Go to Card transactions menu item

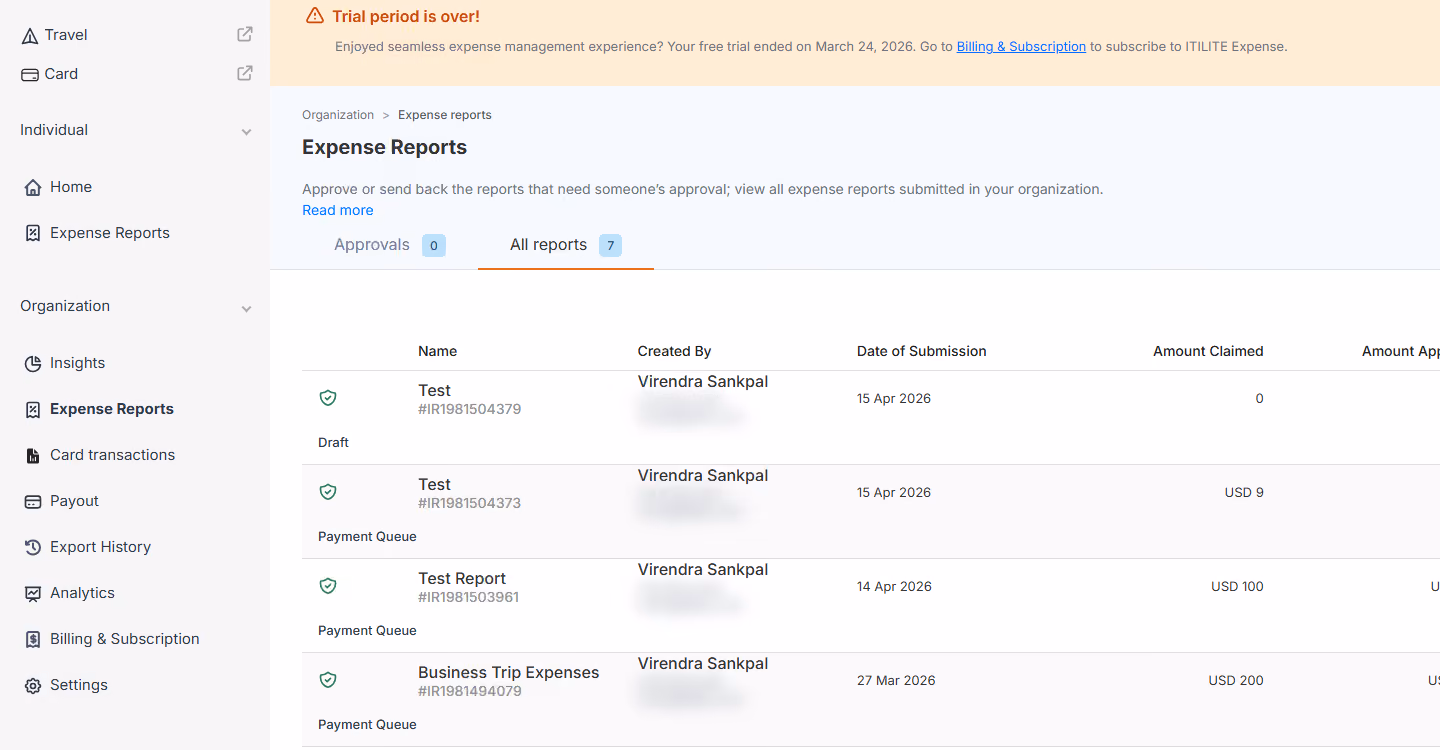coord(112,455)
